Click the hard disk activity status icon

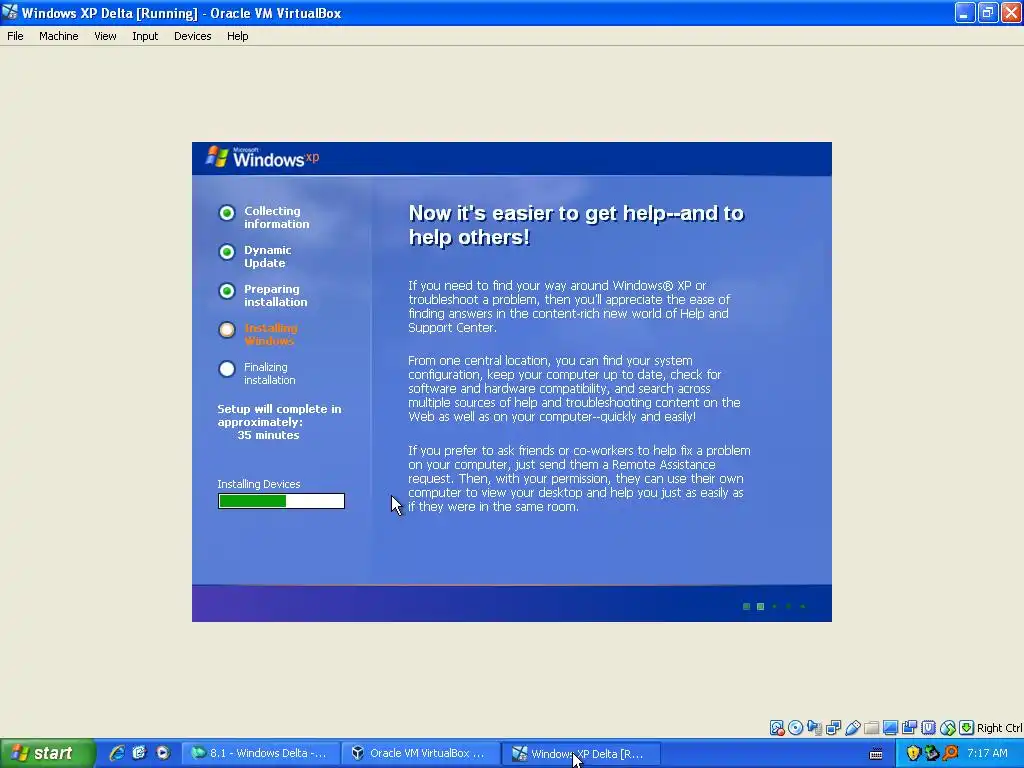[x=776, y=728]
